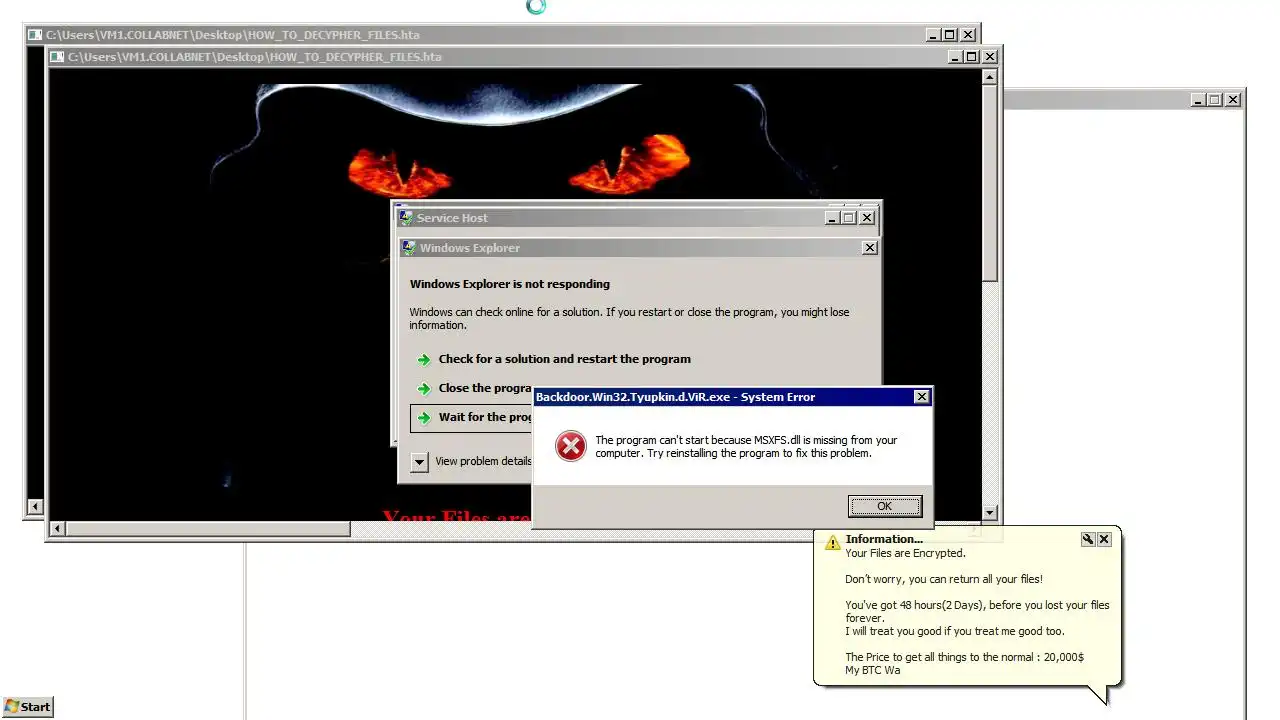Click the vertical scrollbar down arrow in front HTA
The image size is (1280, 720).
(x=990, y=512)
